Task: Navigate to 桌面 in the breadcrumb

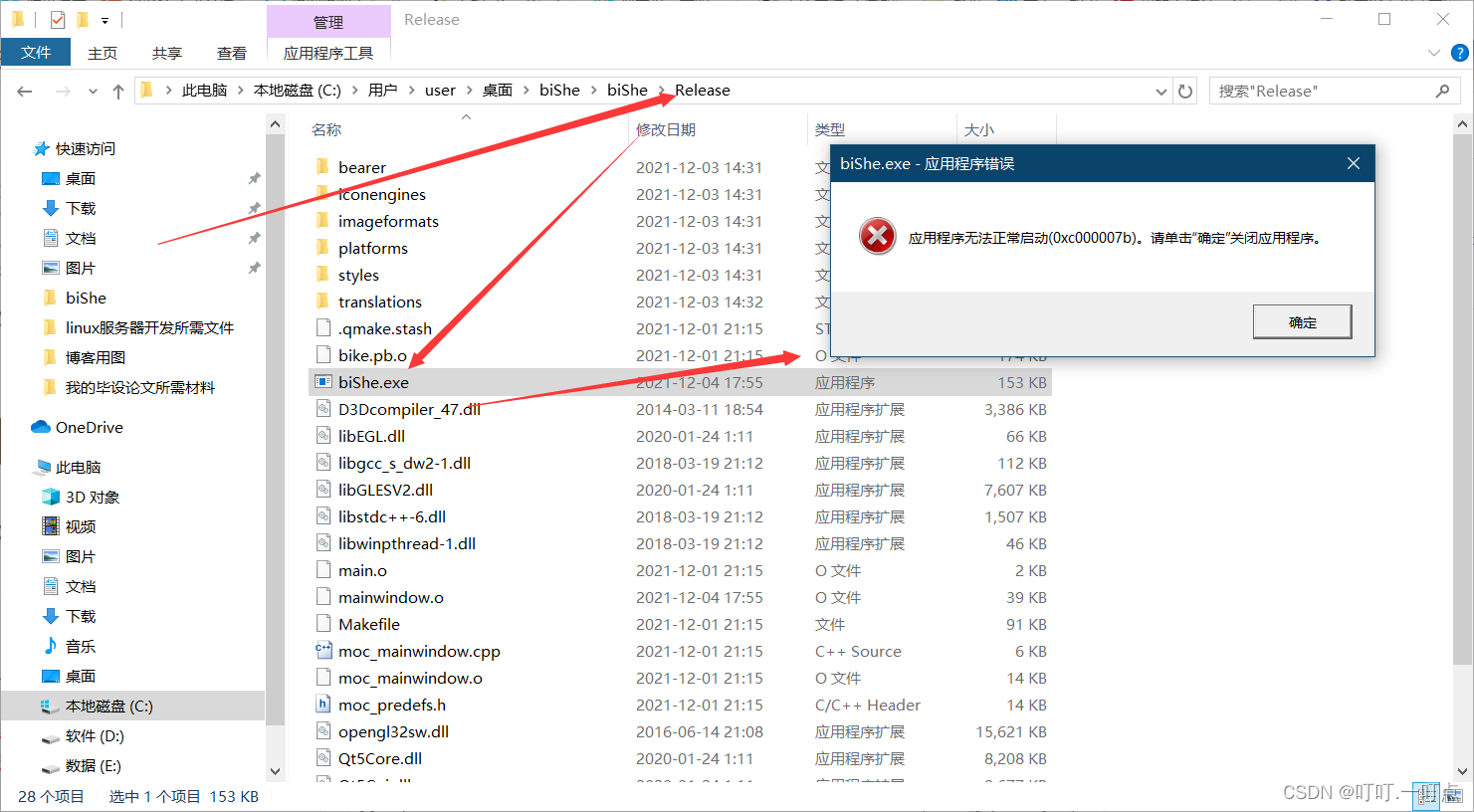Action: (498, 91)
